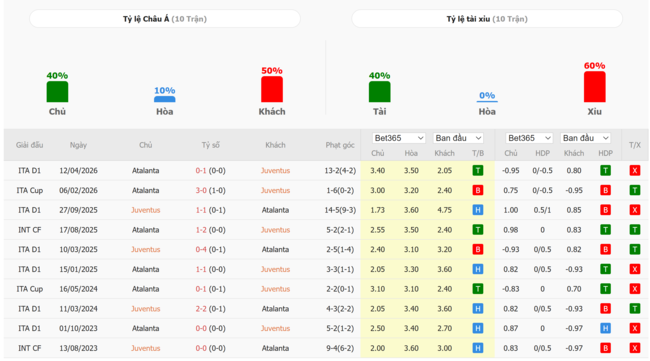Open the second Bet365 bookmaker dropdown
Image resolution: width=650 pixels, height=361 pixels.
pos(529,138)
